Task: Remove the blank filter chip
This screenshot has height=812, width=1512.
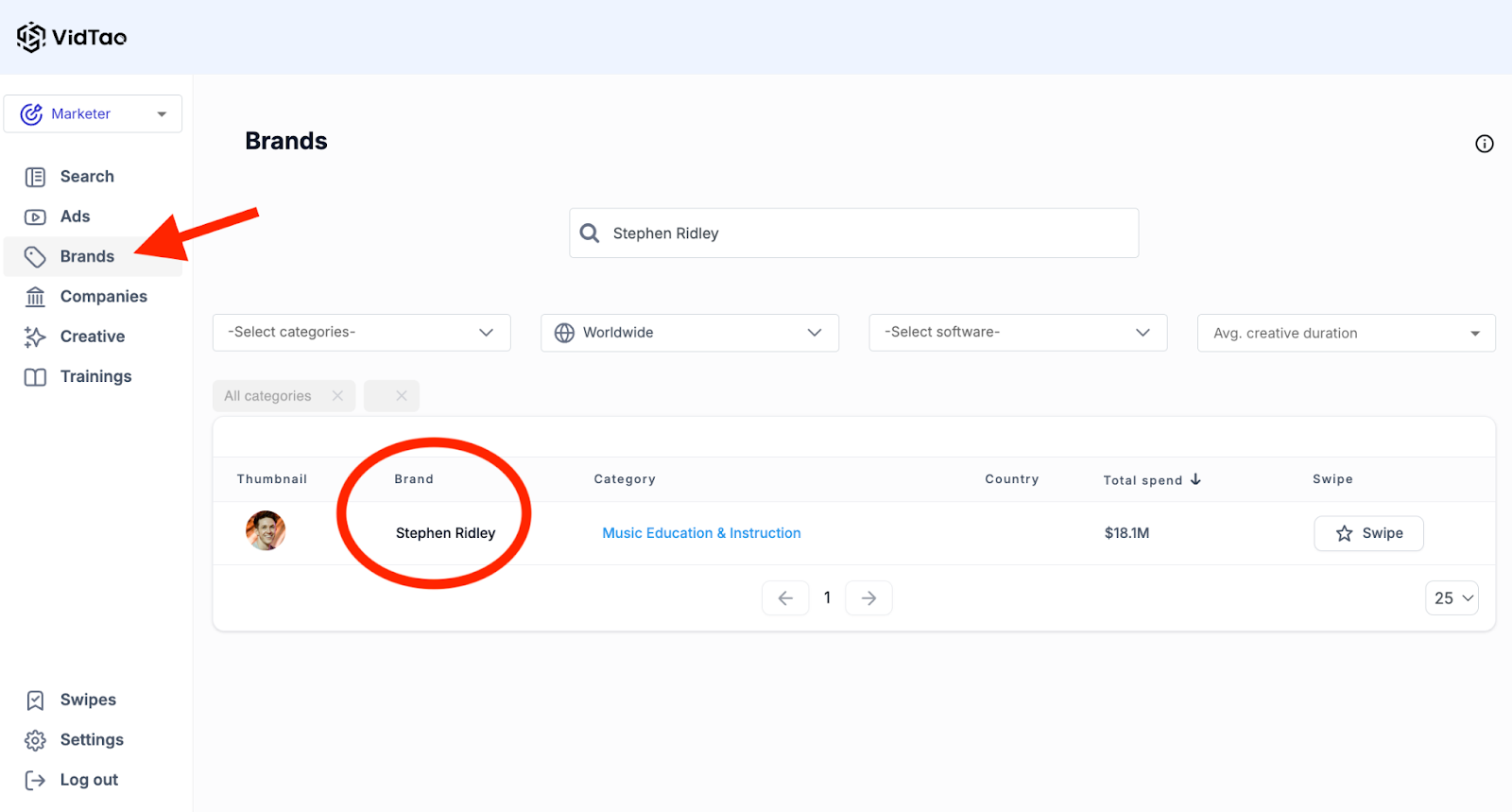Action: click(x=402, y=396)
